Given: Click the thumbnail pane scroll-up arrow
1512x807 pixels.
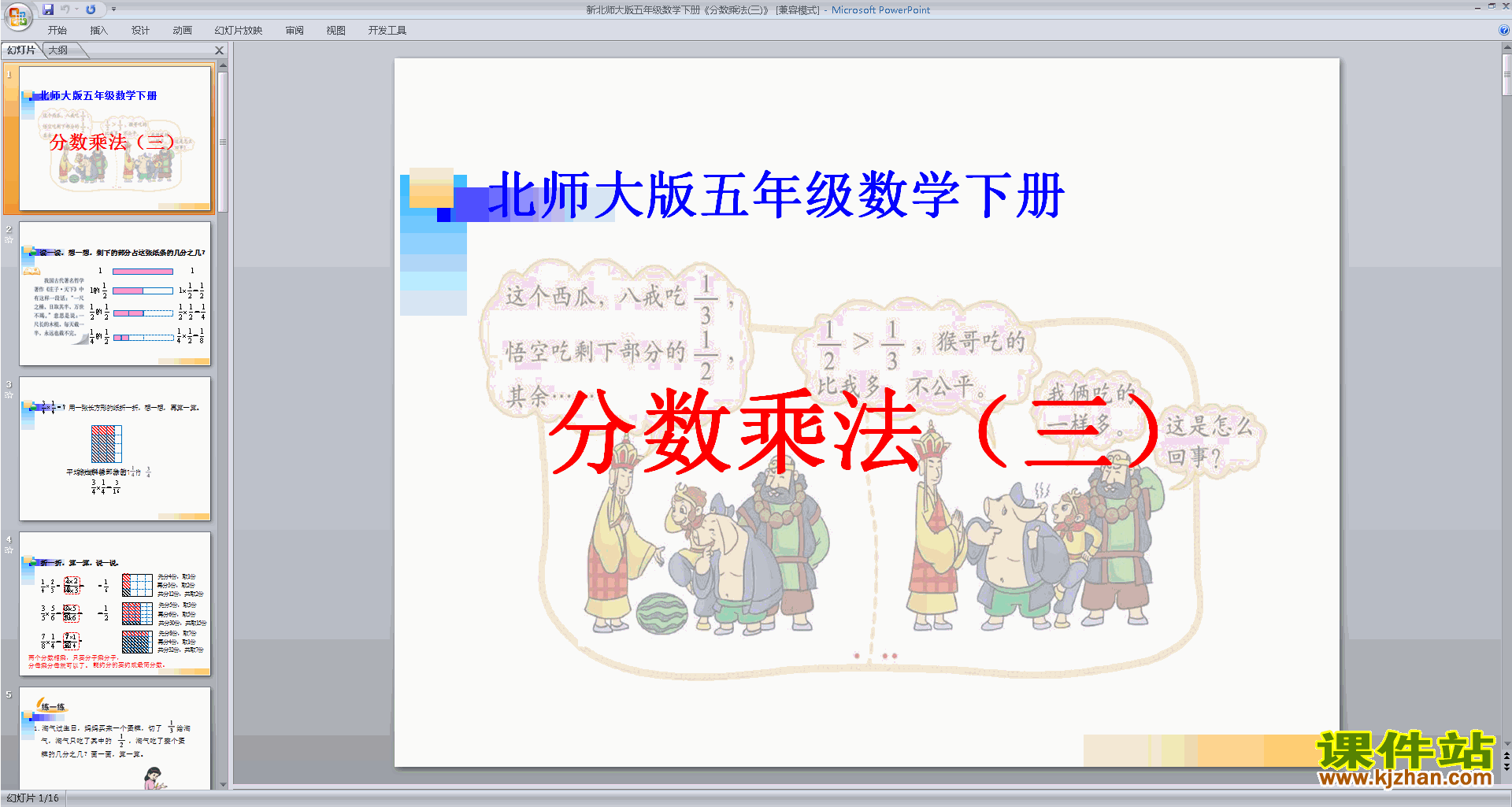Looking at the screenshot, I should (x=223, y=66).
